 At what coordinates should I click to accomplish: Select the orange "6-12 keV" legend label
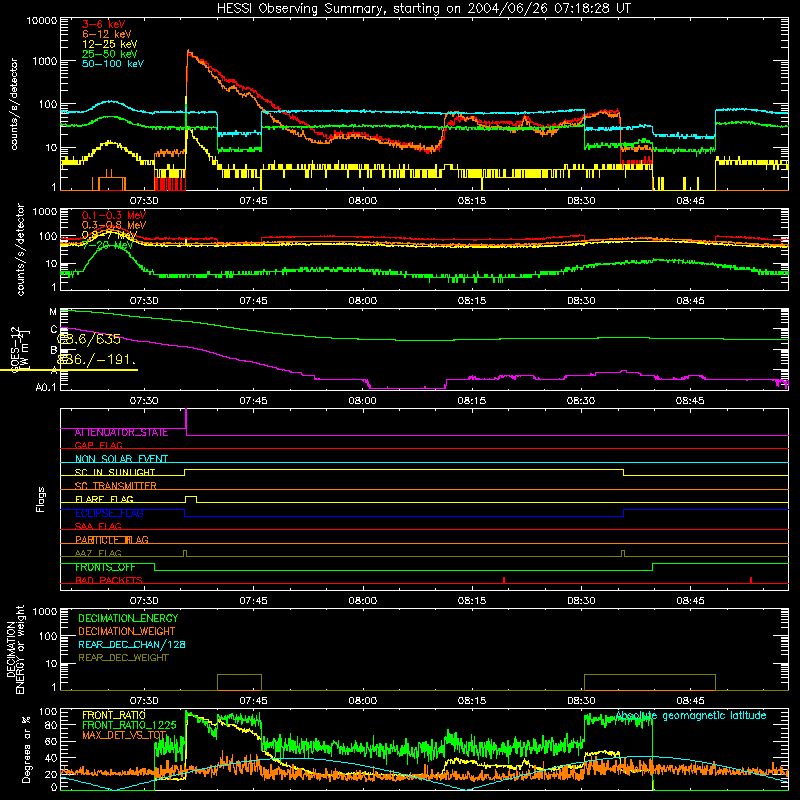[x=107, y=34]
